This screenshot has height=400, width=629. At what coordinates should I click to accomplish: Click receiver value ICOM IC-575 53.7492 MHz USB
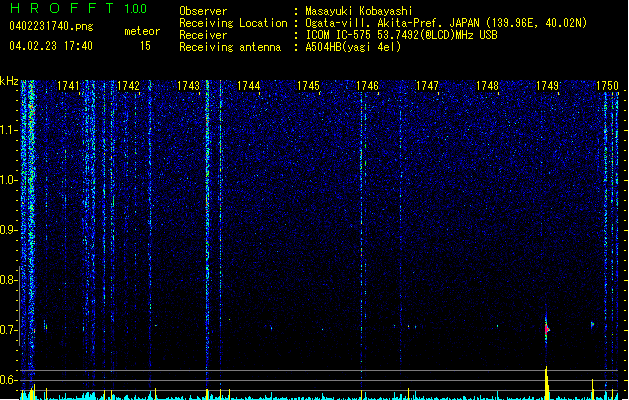[401, 35]
